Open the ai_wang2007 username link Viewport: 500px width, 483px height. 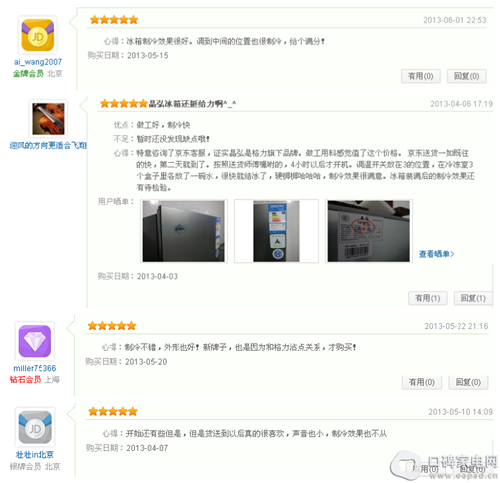(38, 62)
